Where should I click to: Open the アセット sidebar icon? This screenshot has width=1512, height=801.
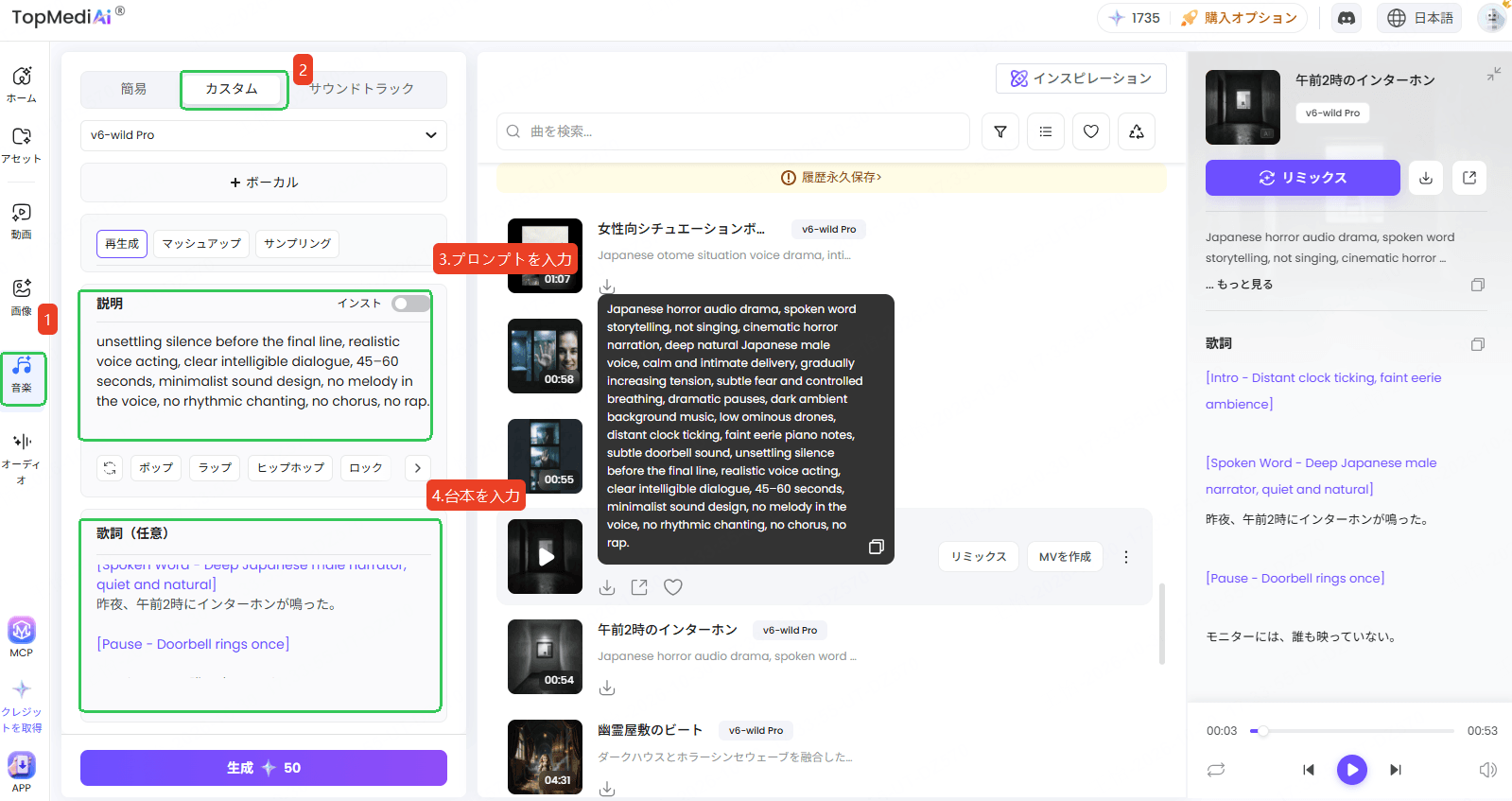pos(22,145)
